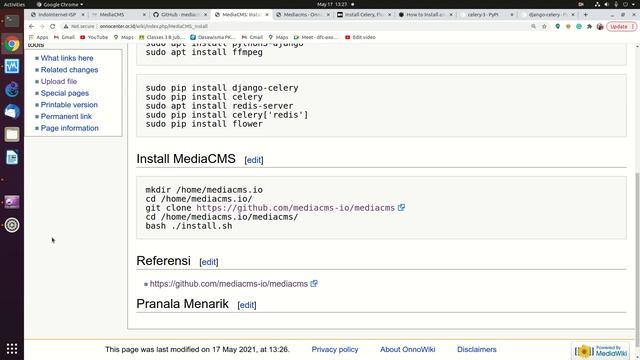The image size is (640, 360).
Task: Close the Indointernet ISP tab
Action: coord(83,14)
